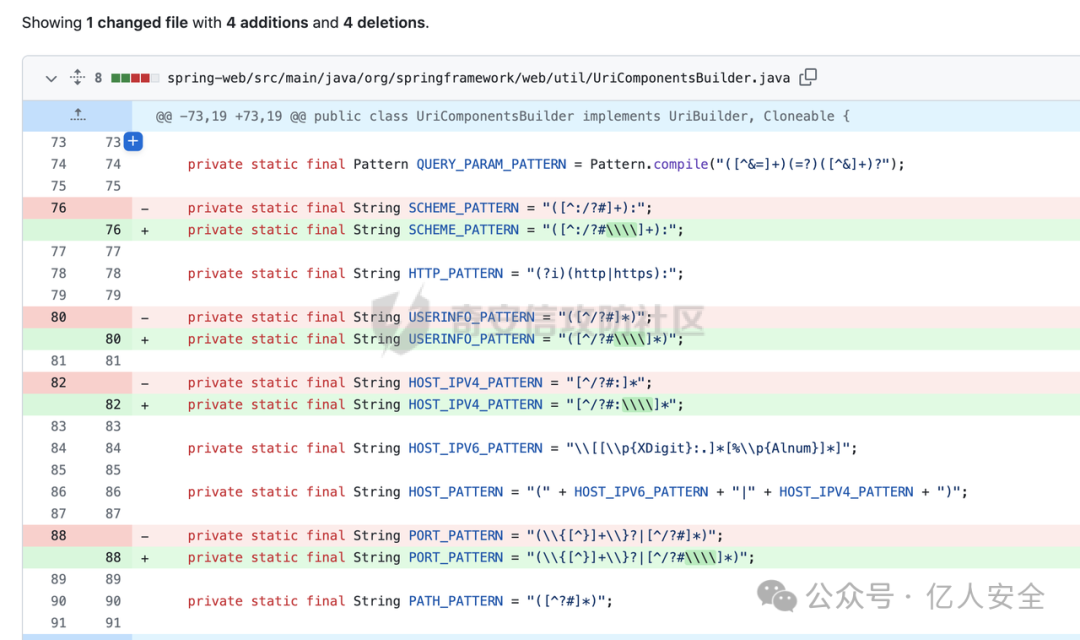Expand hidden lines above line 73
This screenshot has width=1080, height=640.
coord(78,115)
